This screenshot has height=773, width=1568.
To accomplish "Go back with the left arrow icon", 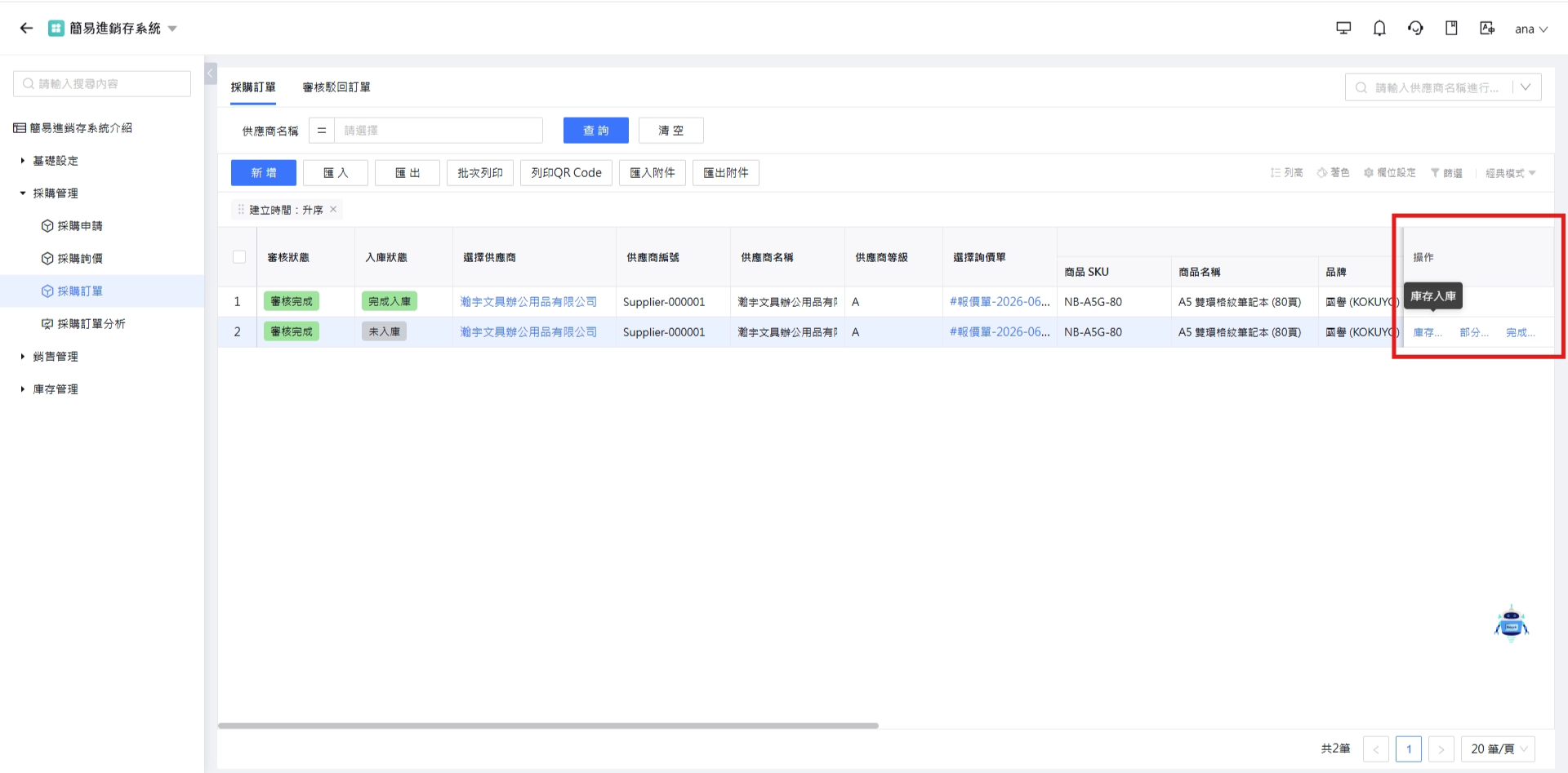I will [26, 29].
